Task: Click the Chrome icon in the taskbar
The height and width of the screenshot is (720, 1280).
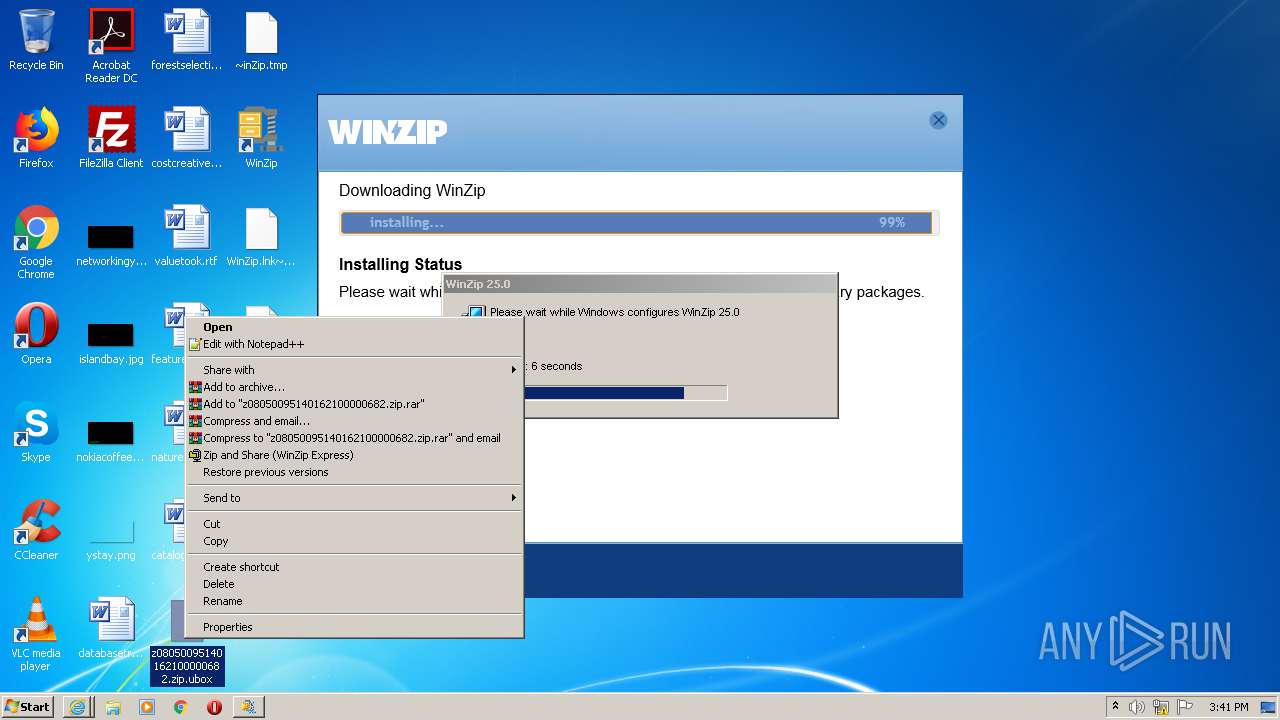Action: click(x=181, y=707)
